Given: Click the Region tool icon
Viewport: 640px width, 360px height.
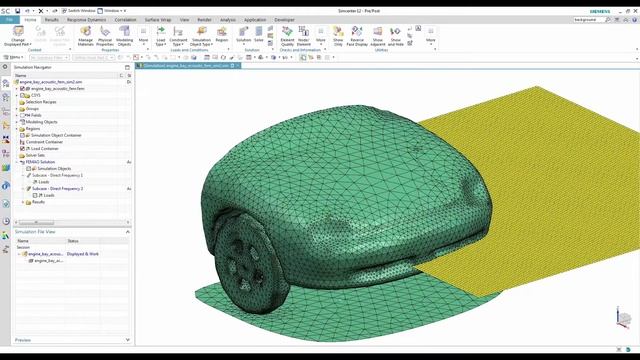Looking at the screenshot, I should tap(222, 35).
